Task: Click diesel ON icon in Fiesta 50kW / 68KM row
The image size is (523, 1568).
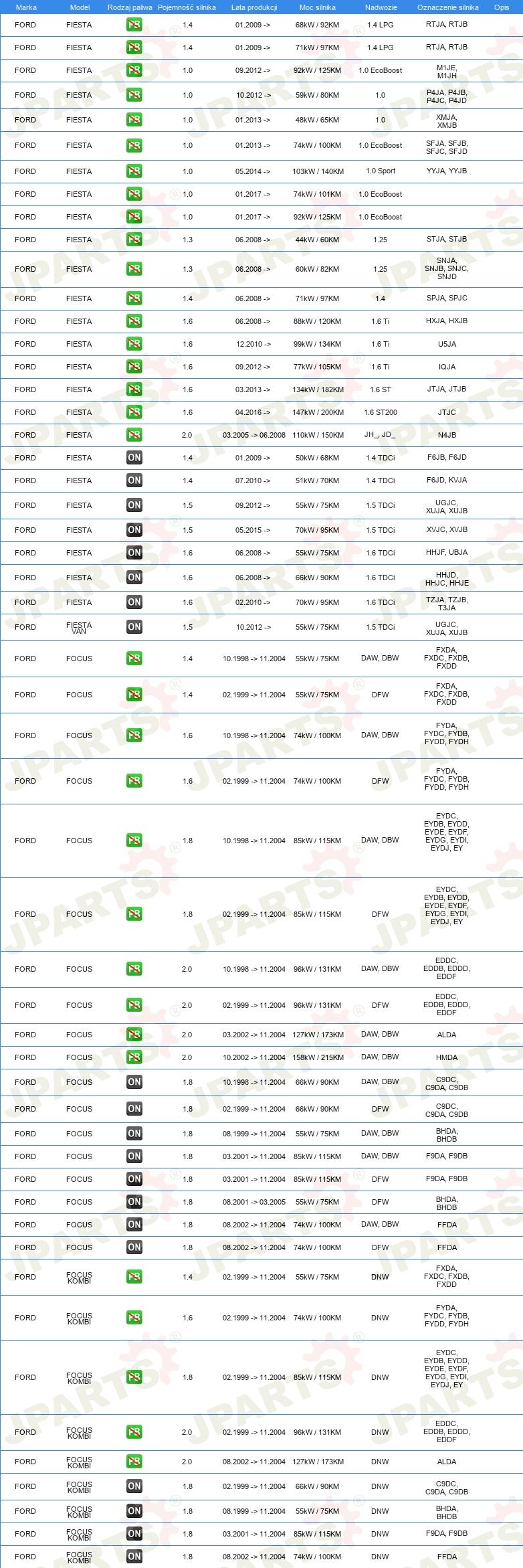Action: (x=134, y=458)
